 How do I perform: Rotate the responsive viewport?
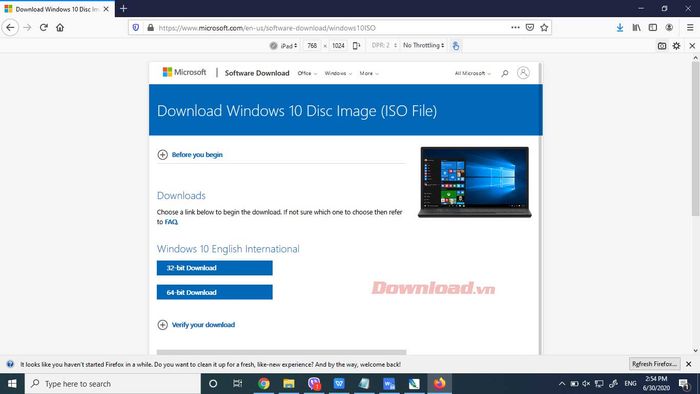356,46
